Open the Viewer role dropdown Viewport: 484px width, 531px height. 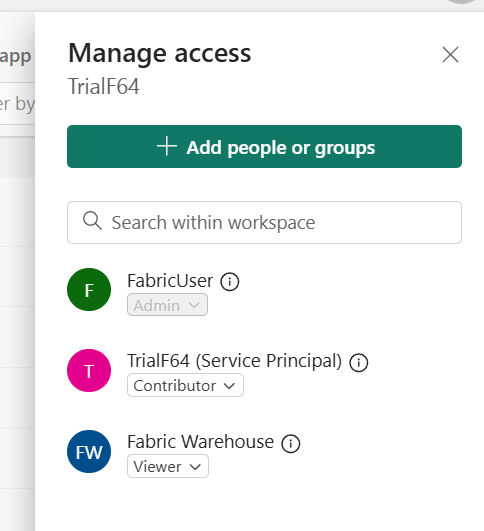click(x=168, y=466)
